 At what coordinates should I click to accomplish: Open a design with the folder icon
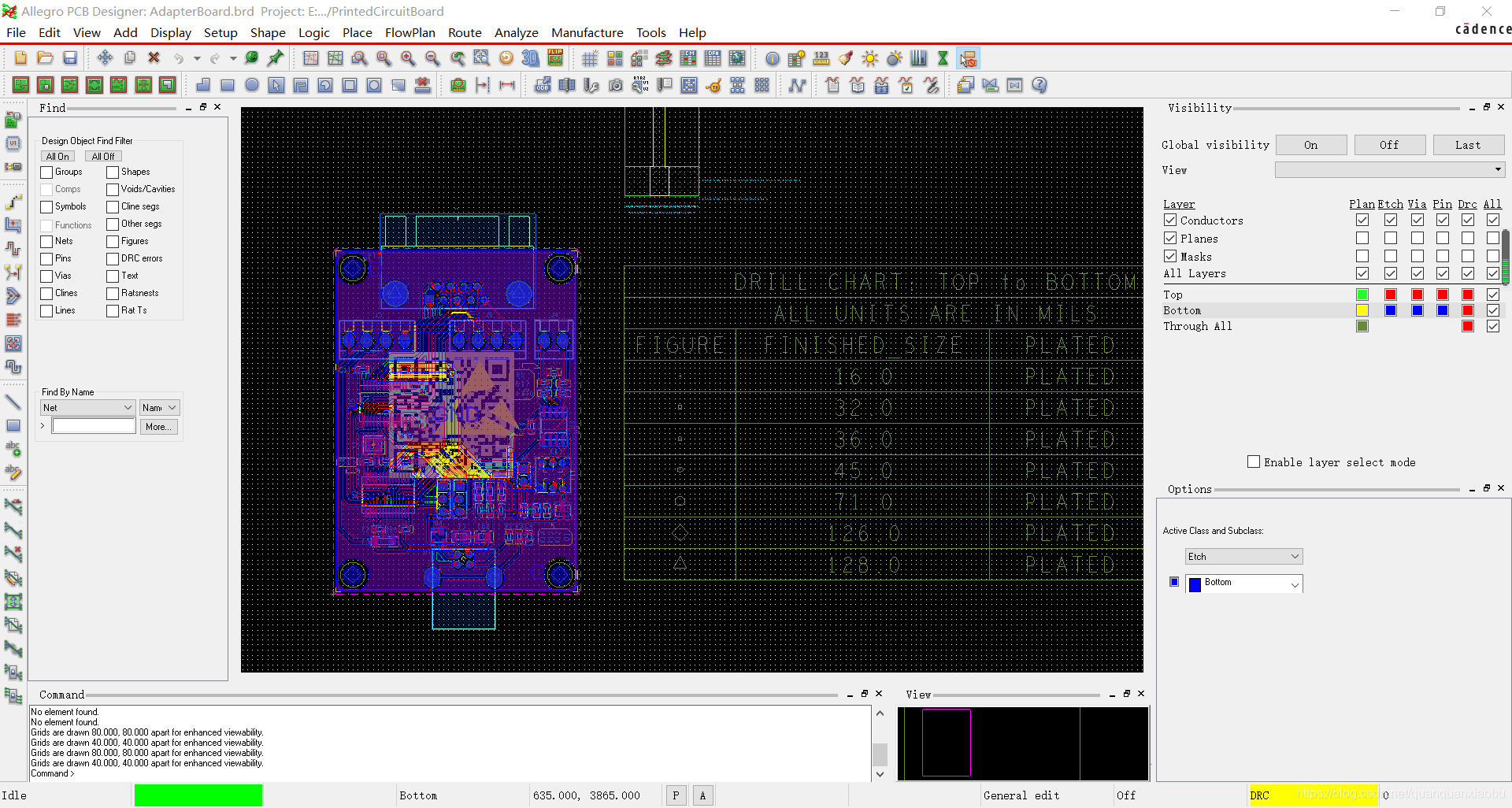[x=45, y=58]
